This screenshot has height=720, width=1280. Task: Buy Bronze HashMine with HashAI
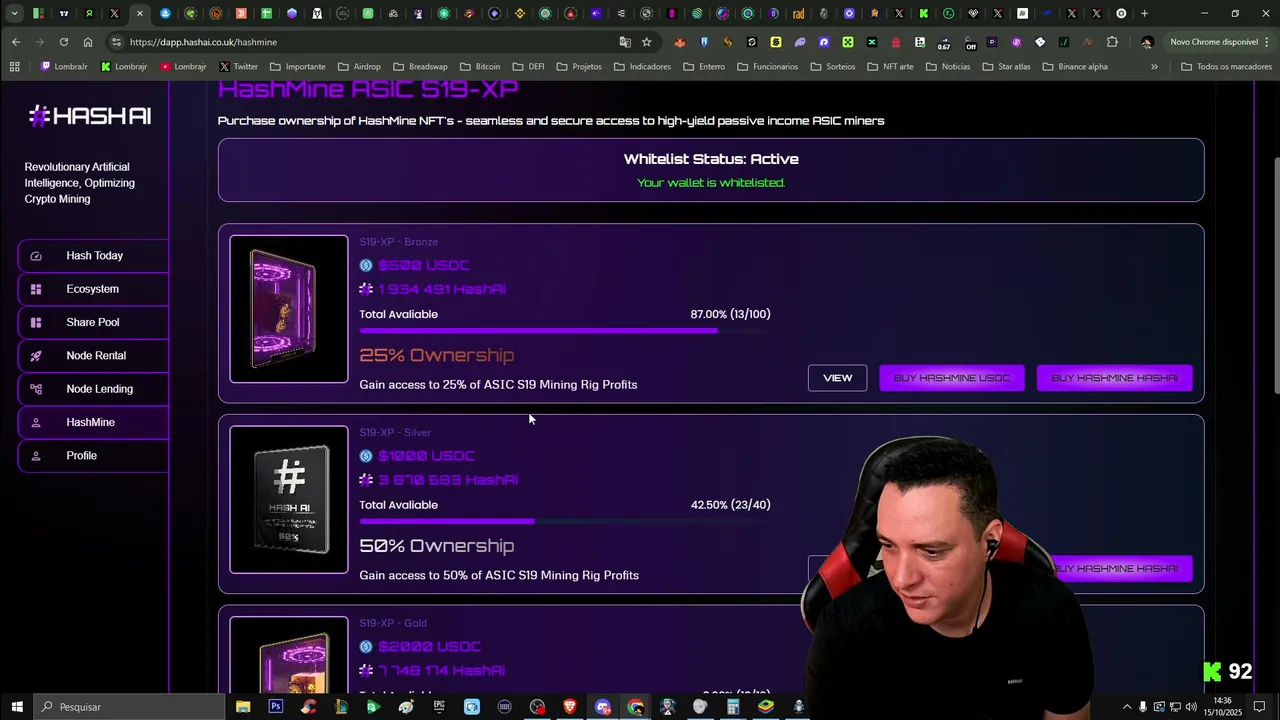[1114, 378]
